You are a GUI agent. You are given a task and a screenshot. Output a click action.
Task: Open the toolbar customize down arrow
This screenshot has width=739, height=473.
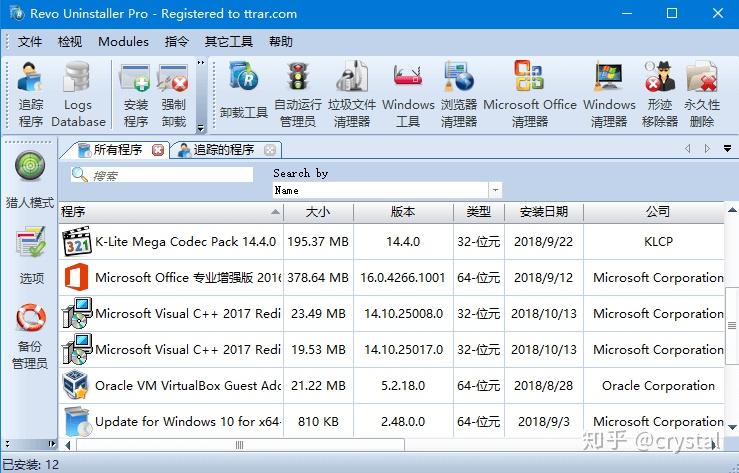pos(201,128)
